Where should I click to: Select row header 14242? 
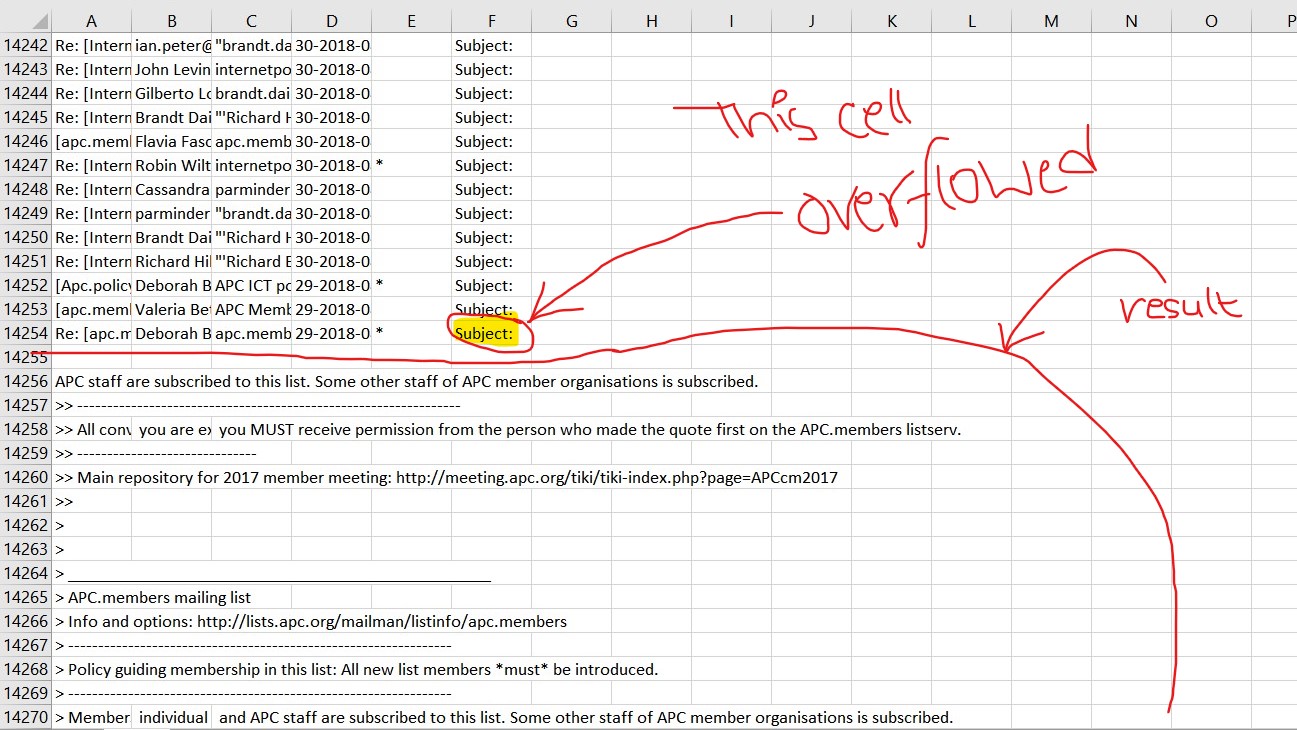pyautogui.click(x=26, y=45)
